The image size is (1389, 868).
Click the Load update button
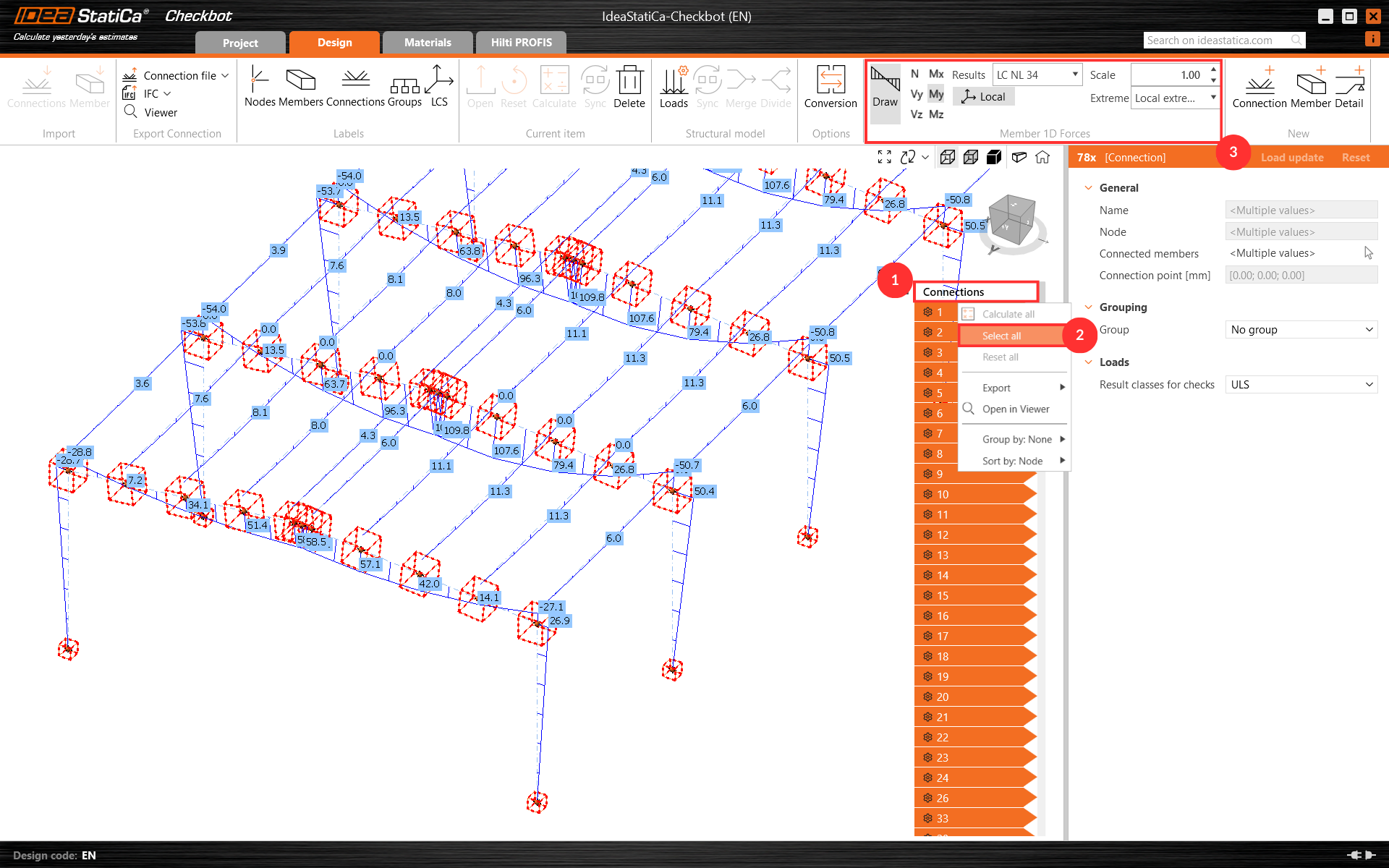[1292, 157]
